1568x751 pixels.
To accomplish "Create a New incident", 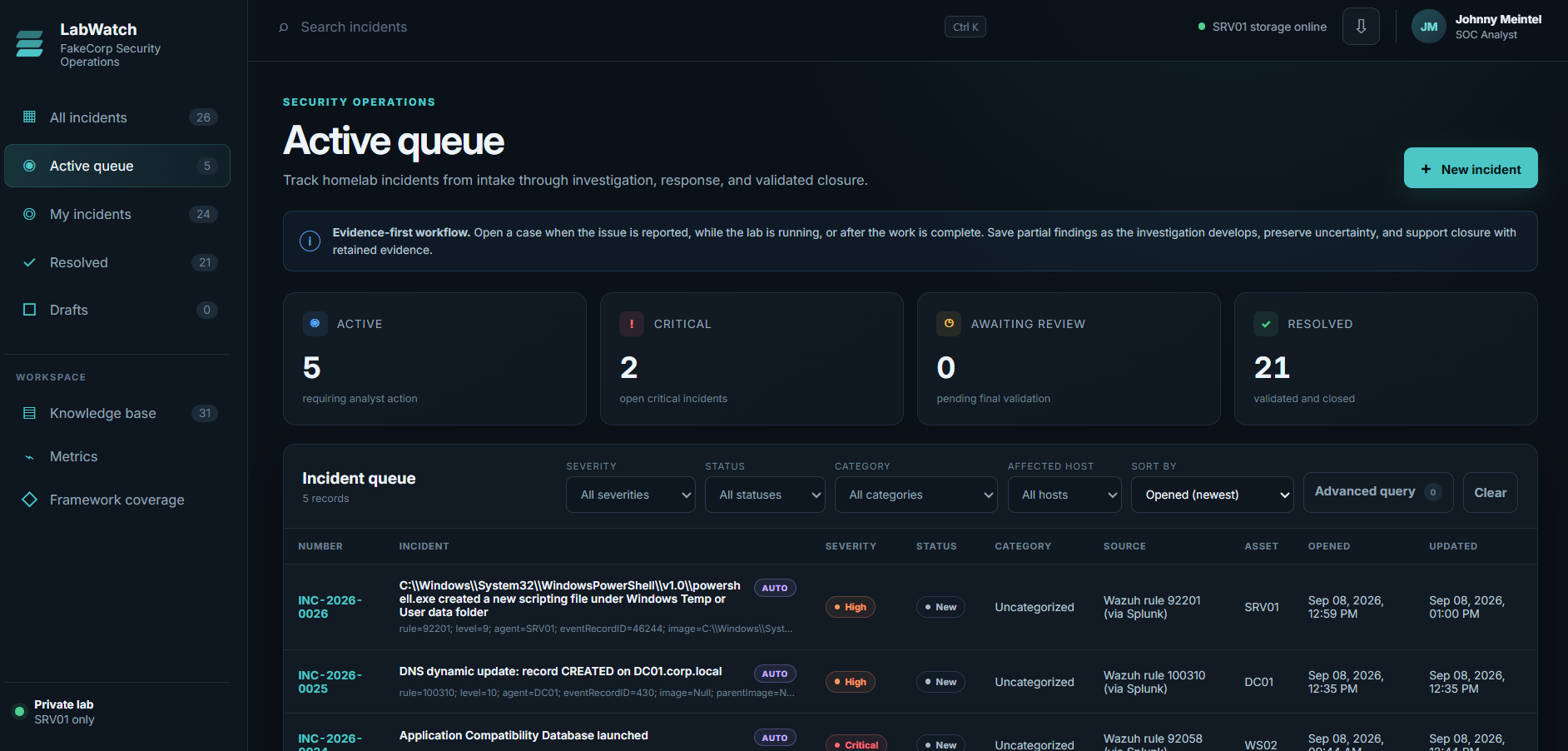I will 1471,168.
